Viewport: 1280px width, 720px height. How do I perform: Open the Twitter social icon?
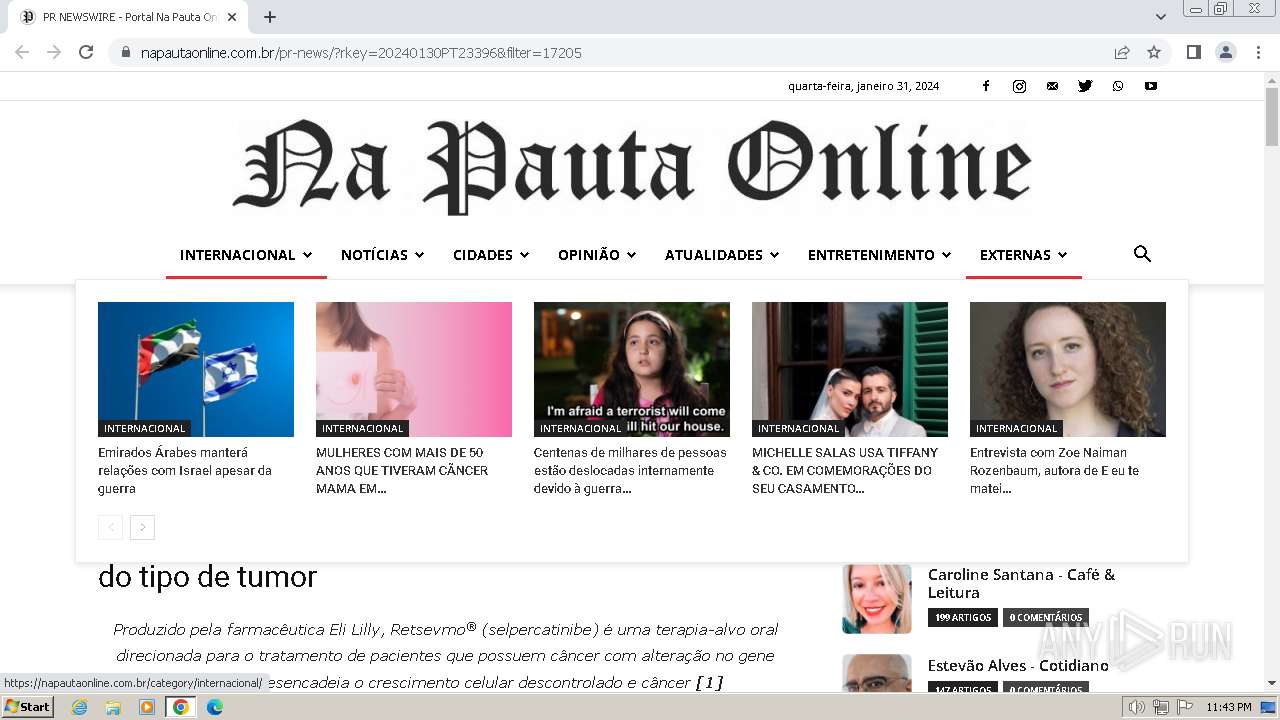[1085, 86]
